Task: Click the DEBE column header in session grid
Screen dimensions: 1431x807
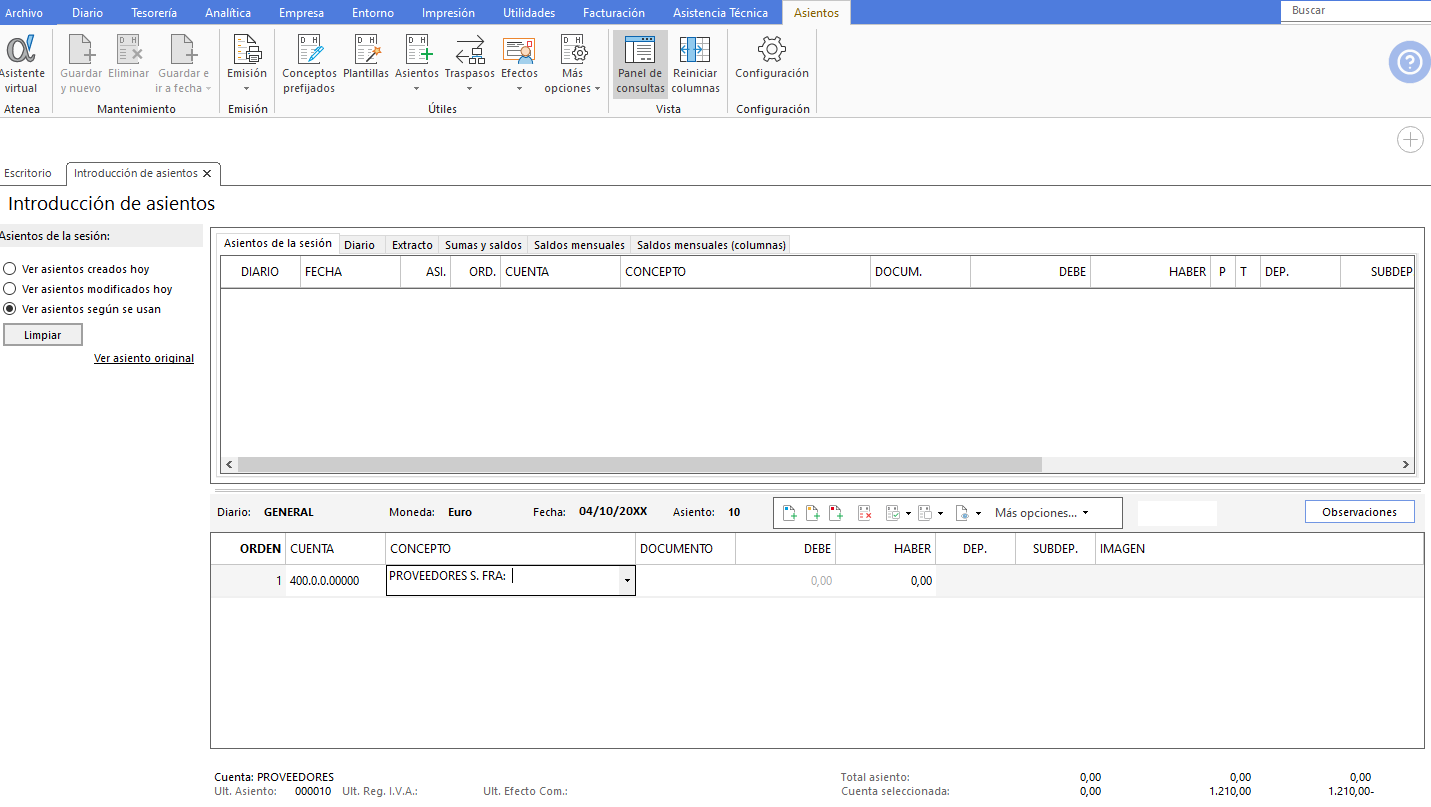Action: click(x=1030, y=272)
